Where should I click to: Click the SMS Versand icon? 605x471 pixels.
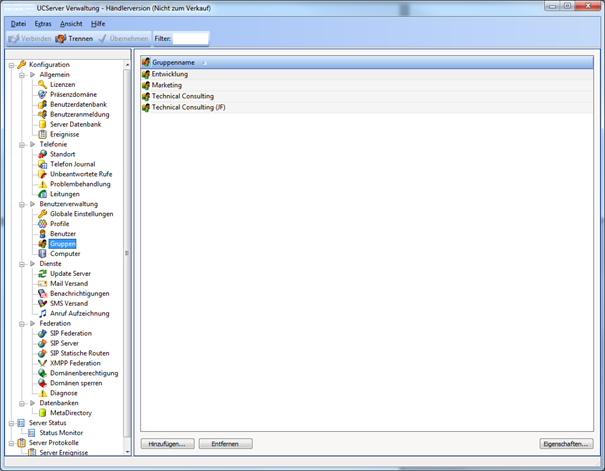pos(42,304)
